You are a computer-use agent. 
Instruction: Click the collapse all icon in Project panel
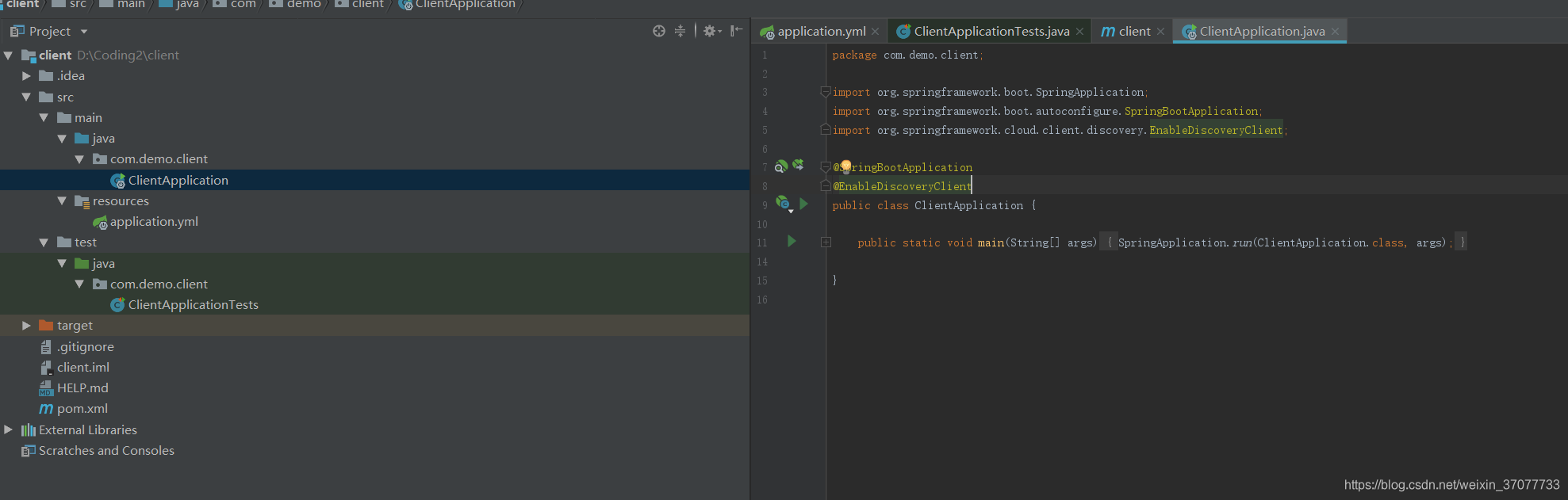tap(680, 31)
